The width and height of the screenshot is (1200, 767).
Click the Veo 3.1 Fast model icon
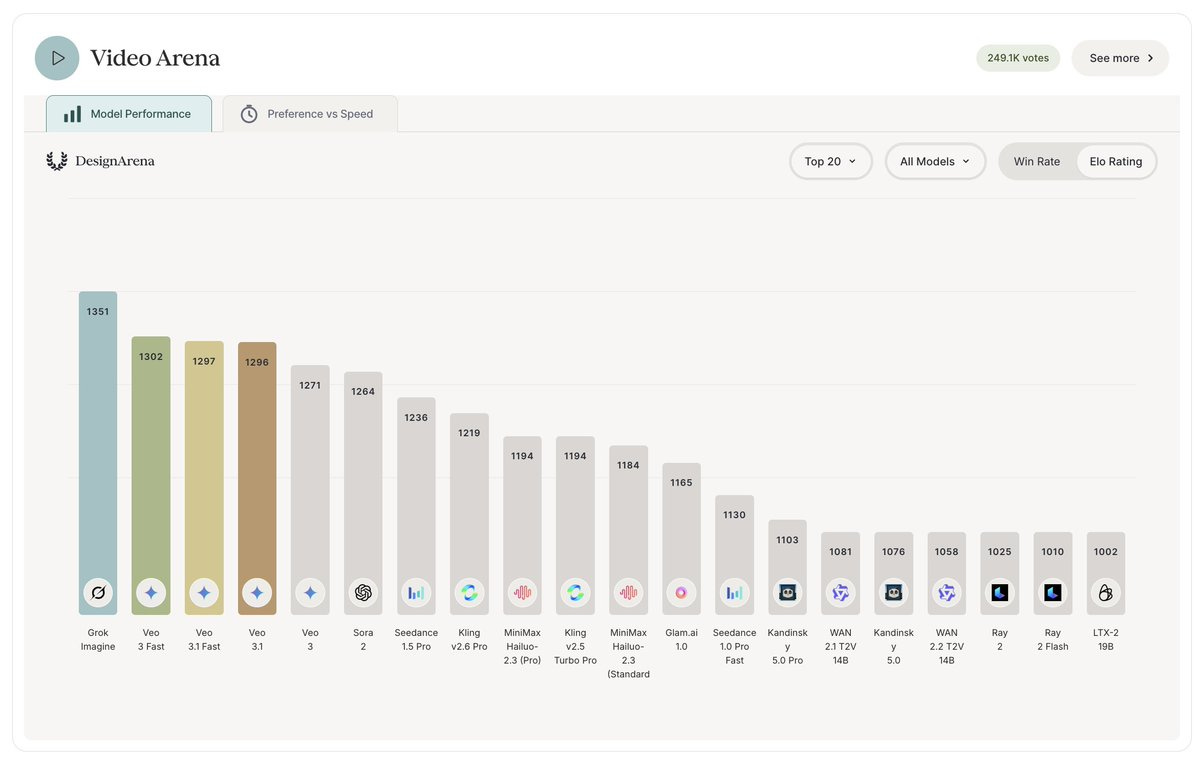pos(204,593)
